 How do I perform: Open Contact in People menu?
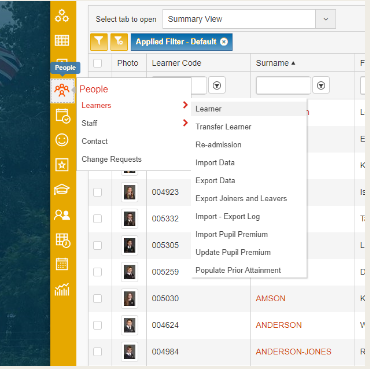click(95, 141)
